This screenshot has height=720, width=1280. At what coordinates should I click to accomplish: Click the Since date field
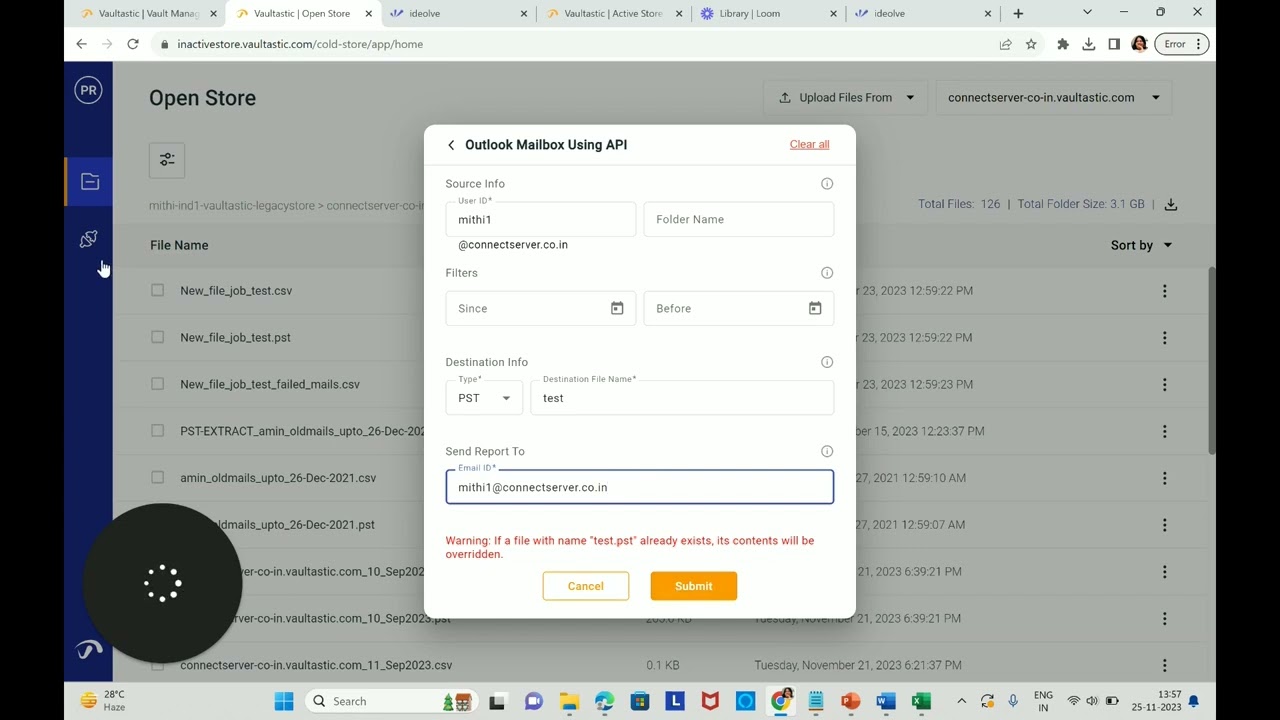(x=541, y=308)
